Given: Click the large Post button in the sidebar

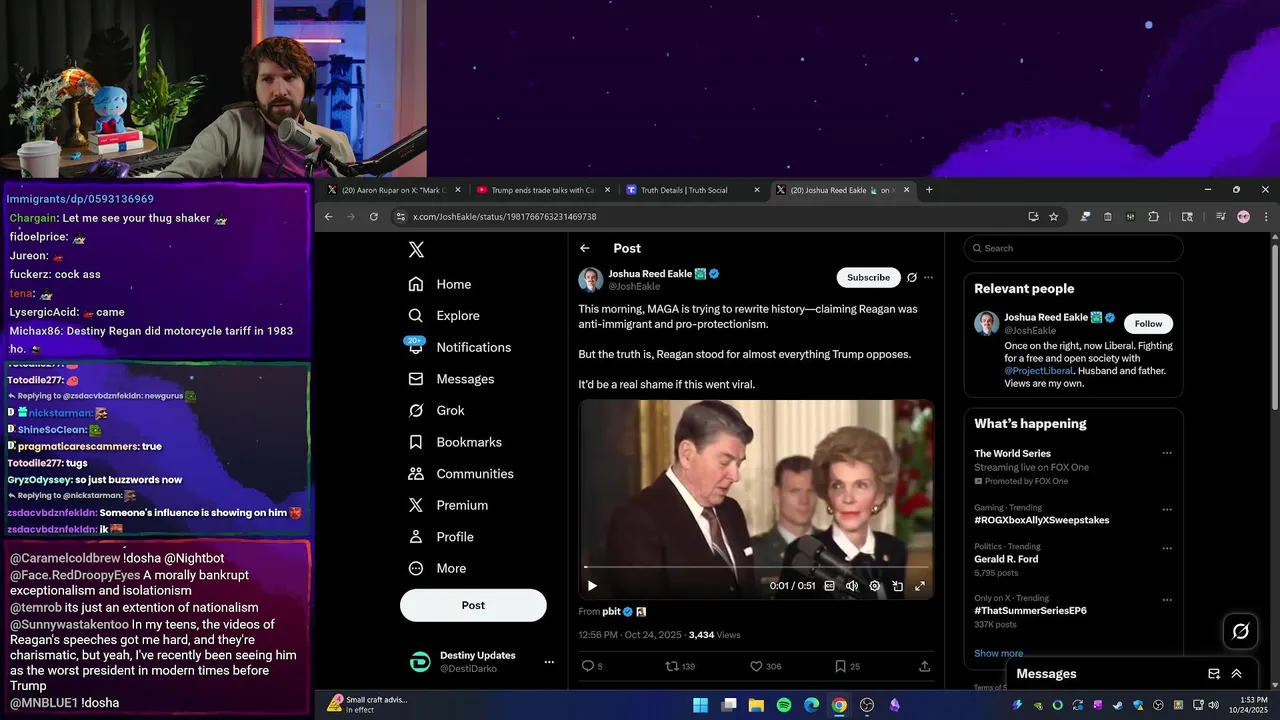Looking at the screenshot, I should [473, 605].
